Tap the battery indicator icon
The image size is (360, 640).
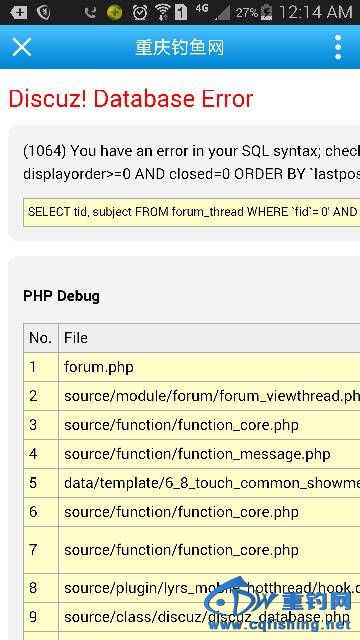coord(267,12)
